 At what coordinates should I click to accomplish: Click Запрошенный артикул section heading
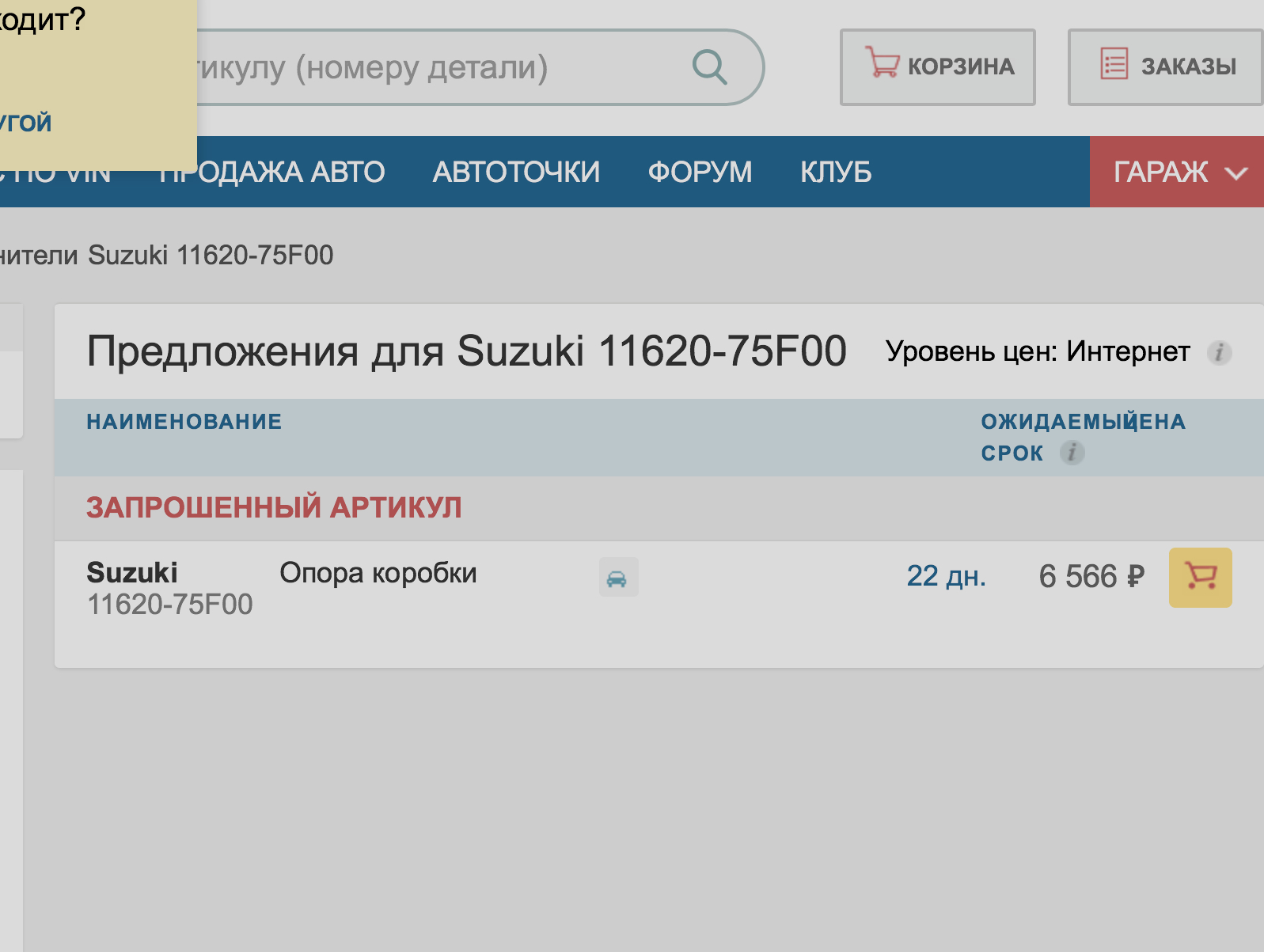point(274,507)
